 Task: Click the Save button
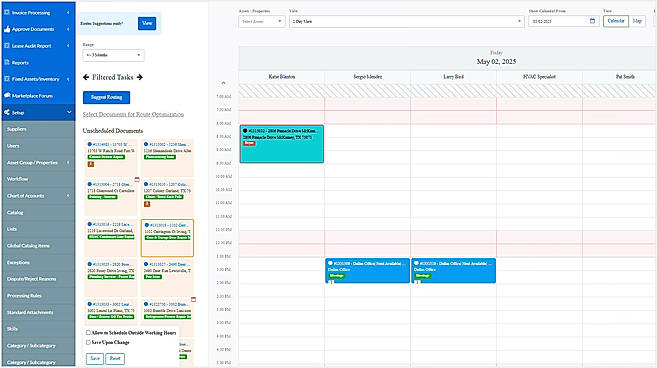point(95,358)
